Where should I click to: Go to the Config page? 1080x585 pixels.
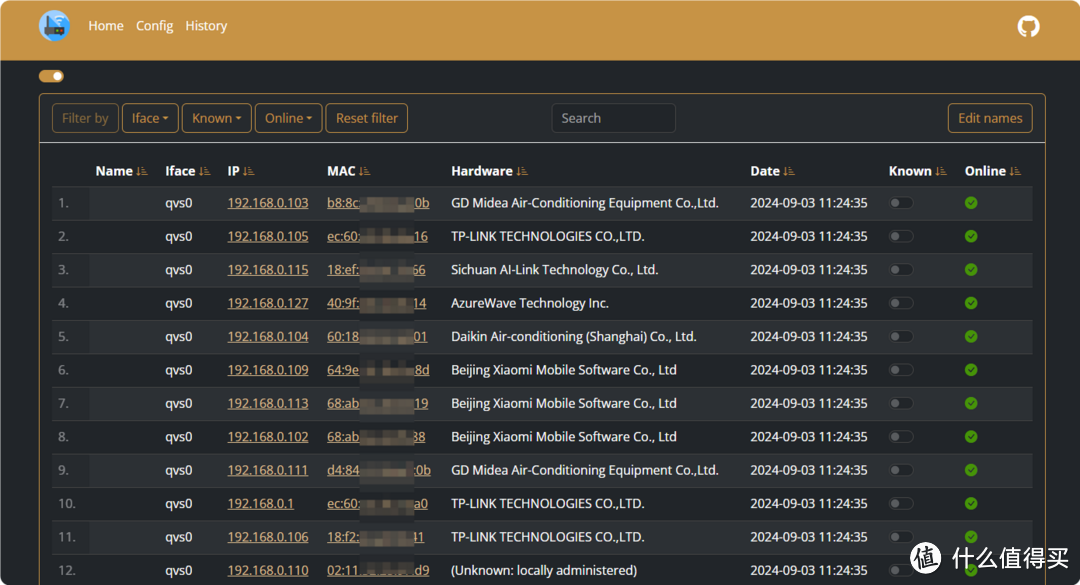tap(154, 26)
